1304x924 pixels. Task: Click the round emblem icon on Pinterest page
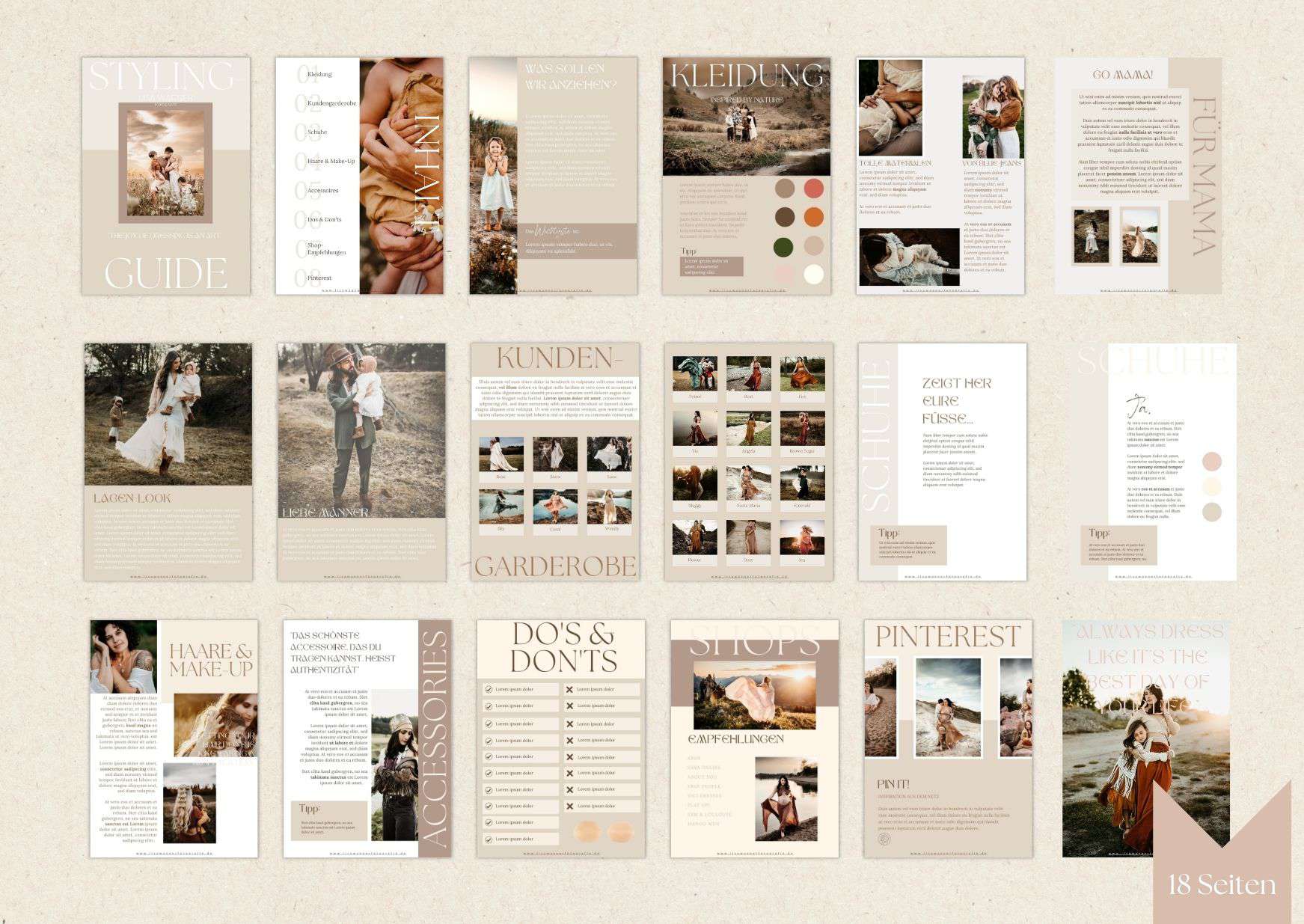pyautogui.click(x=884, y=839)
